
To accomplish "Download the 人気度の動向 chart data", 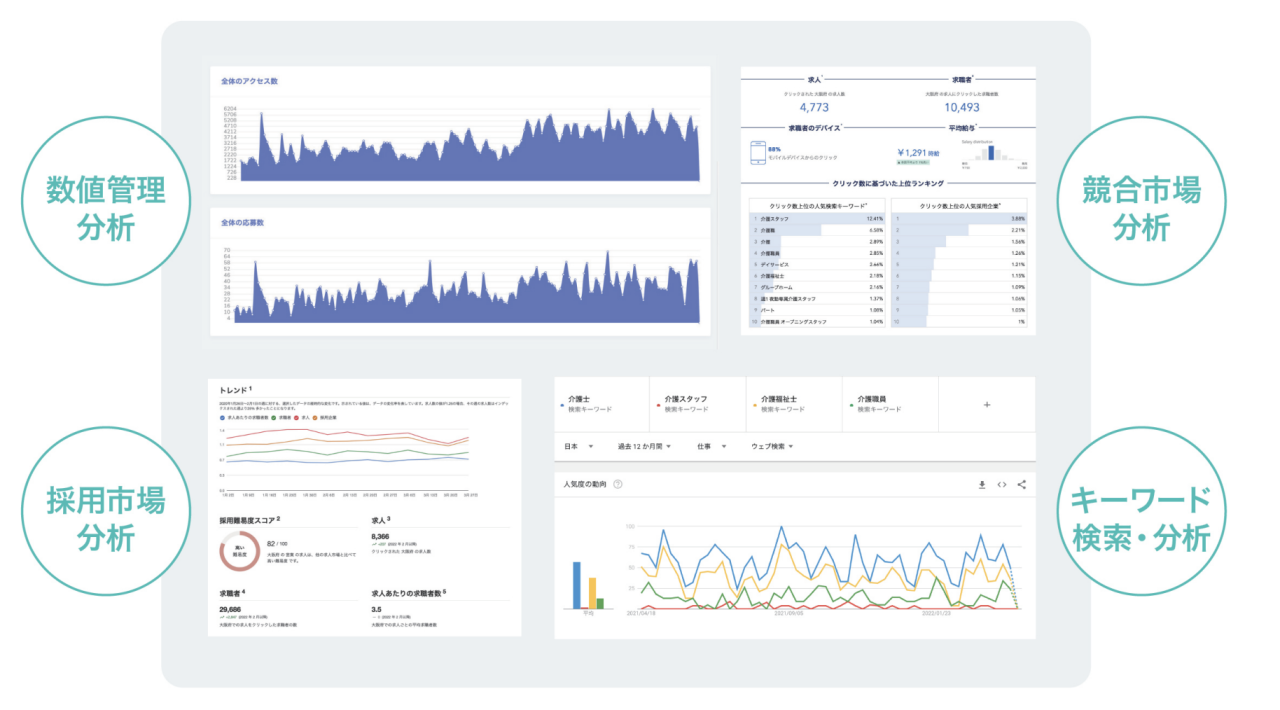I will (x=981, y=485).
